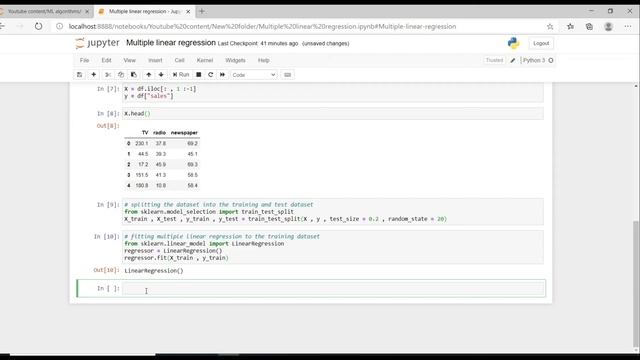The width and height of the screenshot is (640, 360).
Task: Open the Insert menu
Action: [155, 60]
